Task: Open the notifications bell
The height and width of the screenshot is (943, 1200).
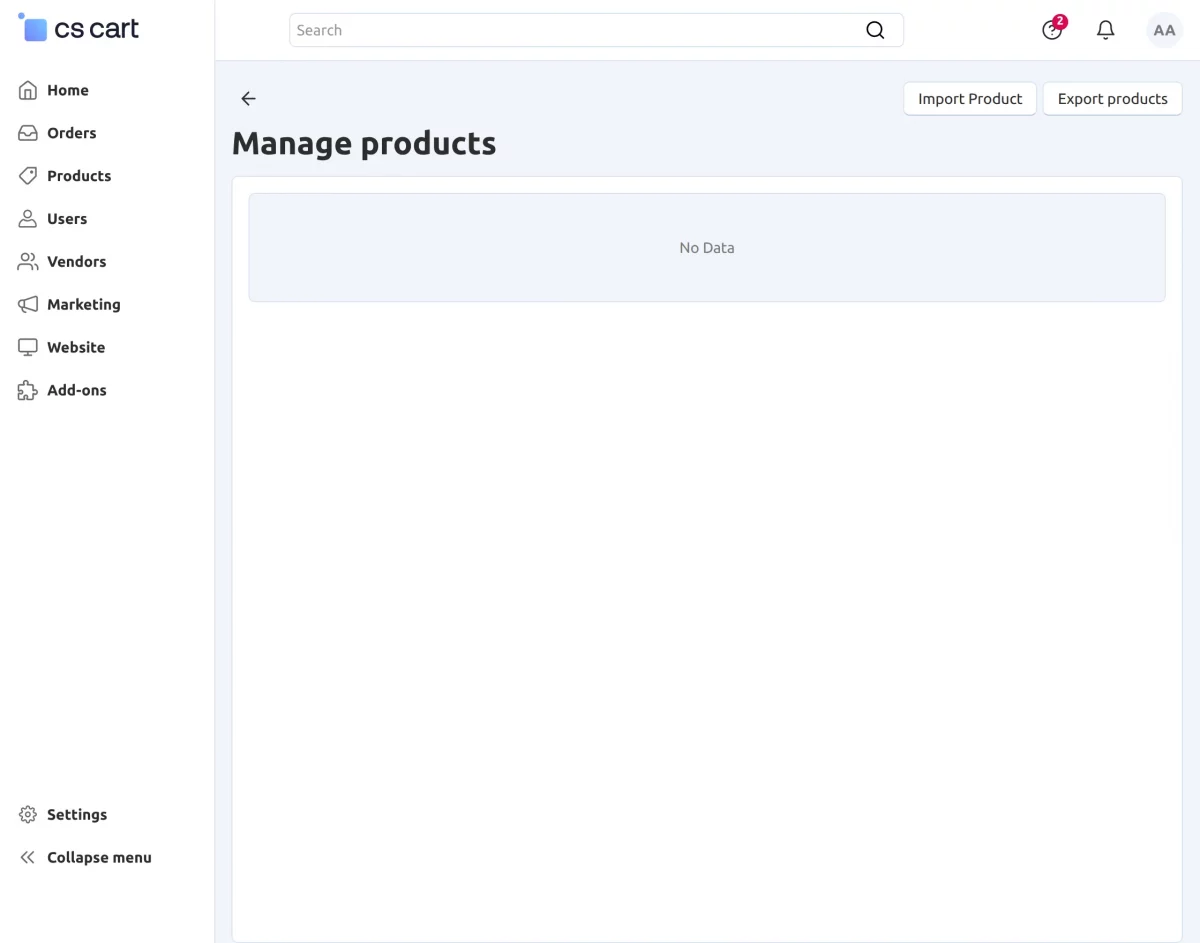Action: (1105, 30)
